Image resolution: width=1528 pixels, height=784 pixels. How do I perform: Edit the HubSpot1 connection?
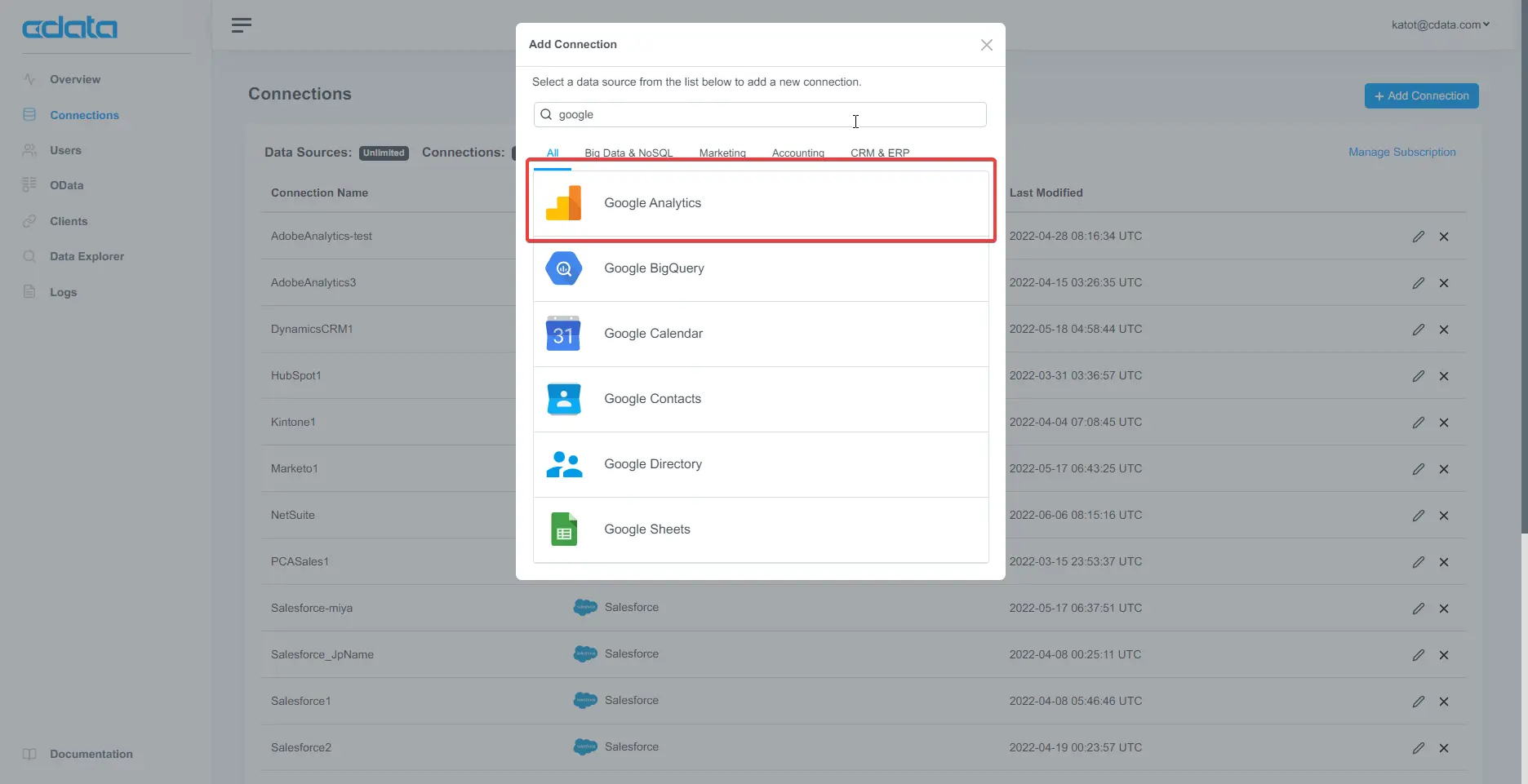click(1419, 376)
